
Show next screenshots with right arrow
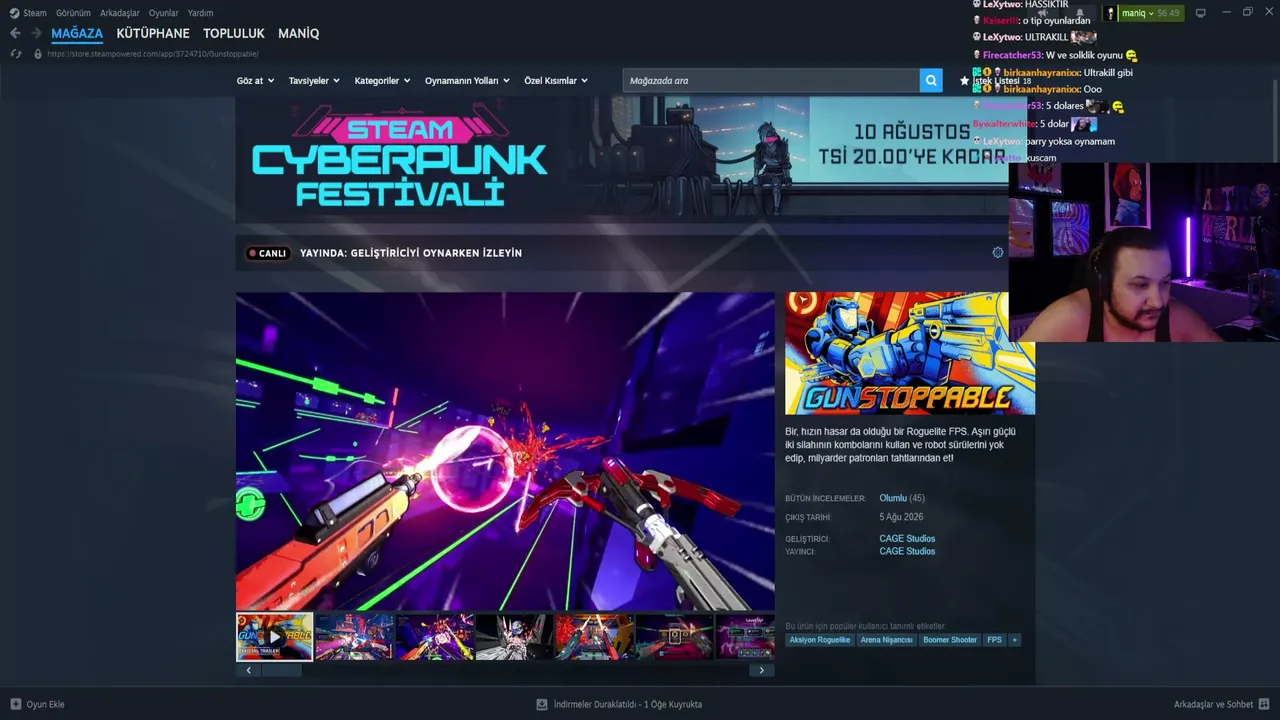[762, 670]
